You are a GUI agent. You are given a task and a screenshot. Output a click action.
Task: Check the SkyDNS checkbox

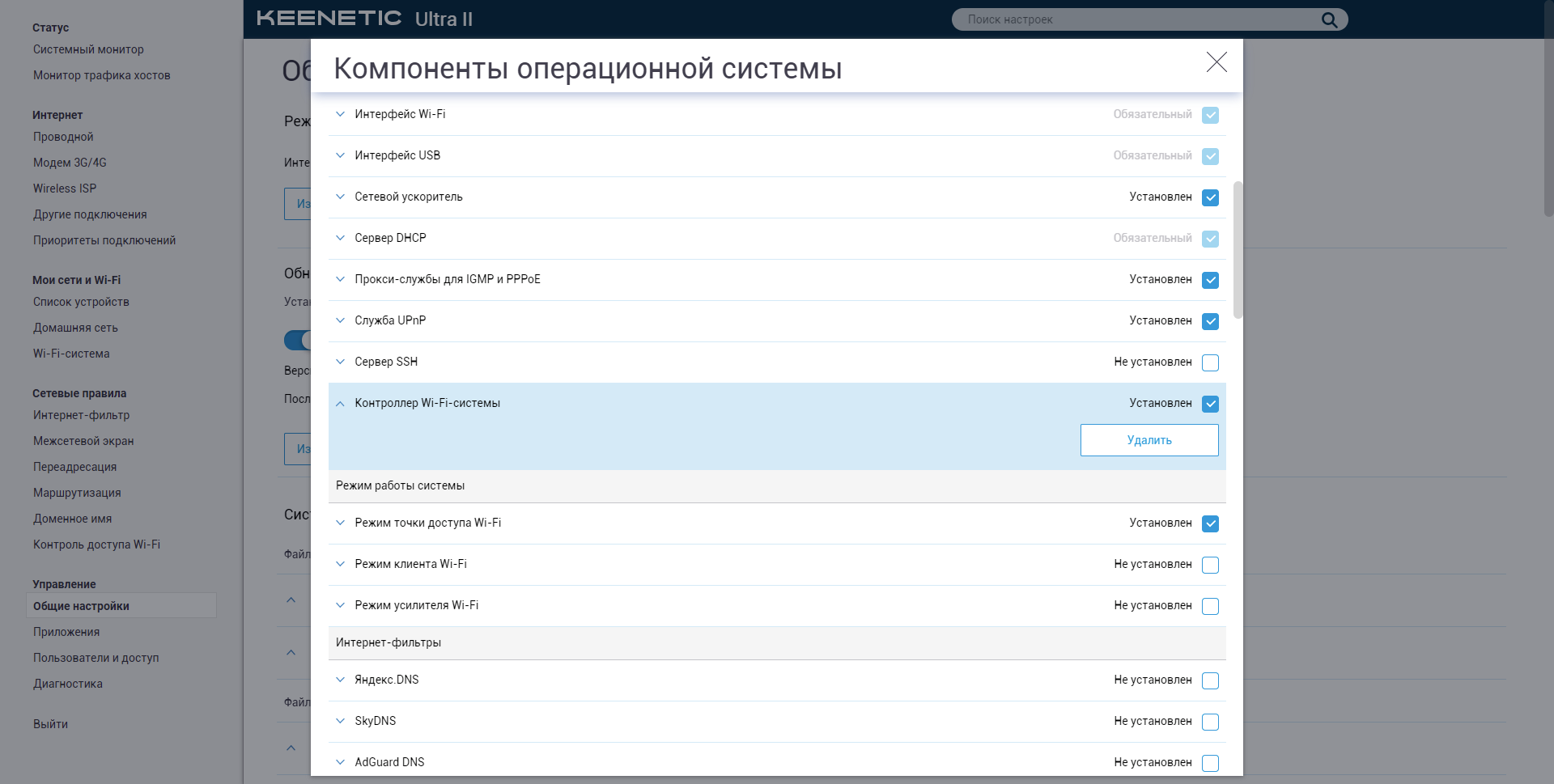tap(1210, 722)
